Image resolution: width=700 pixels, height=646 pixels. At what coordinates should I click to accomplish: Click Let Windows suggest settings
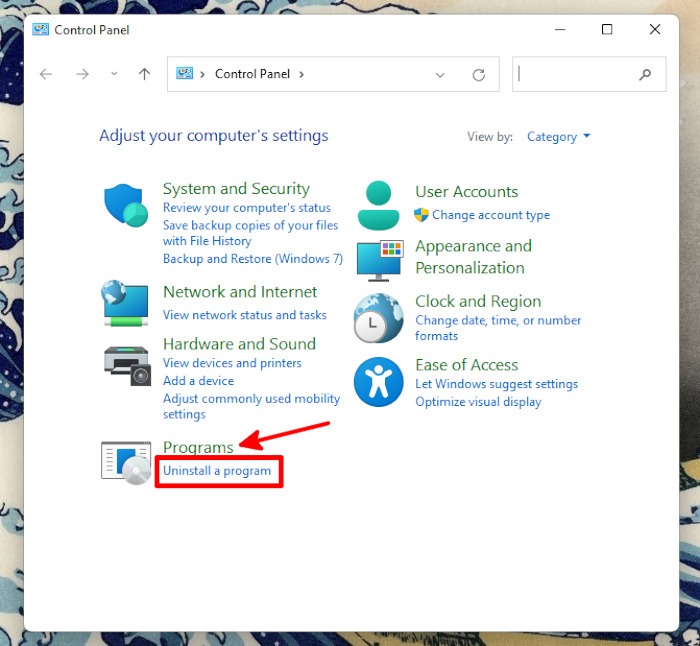tap(496, 384)
